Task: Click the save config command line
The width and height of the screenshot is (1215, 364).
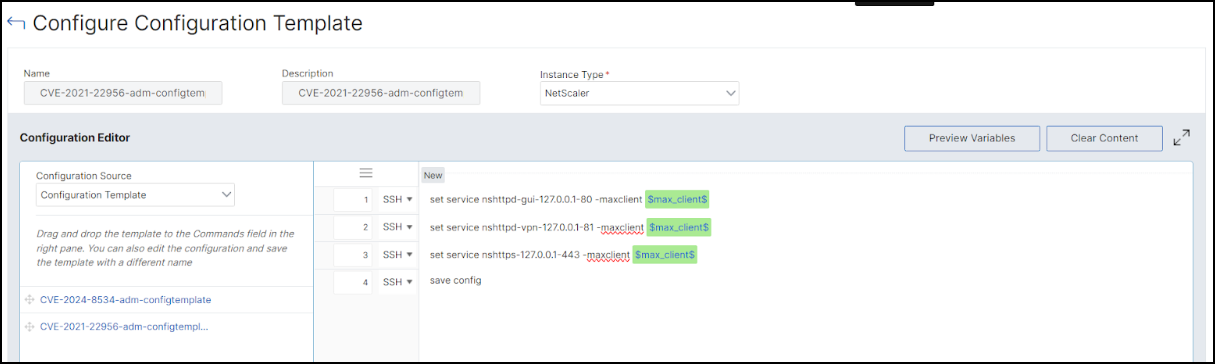Action: [x=456, y=280]
